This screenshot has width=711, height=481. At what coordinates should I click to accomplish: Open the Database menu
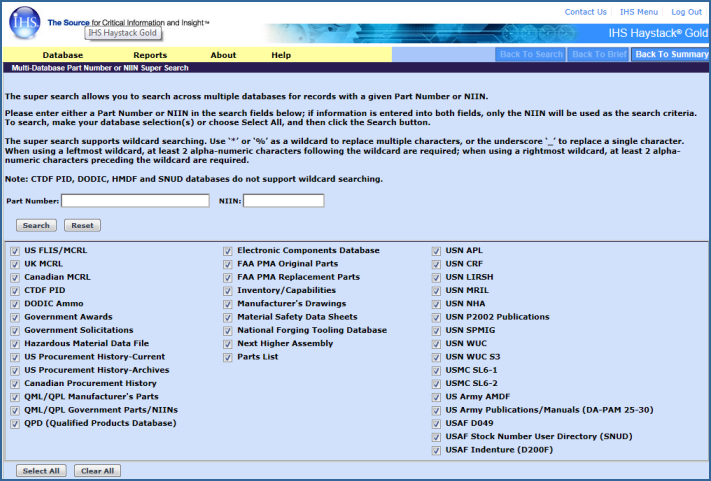(x=63, y=55)
